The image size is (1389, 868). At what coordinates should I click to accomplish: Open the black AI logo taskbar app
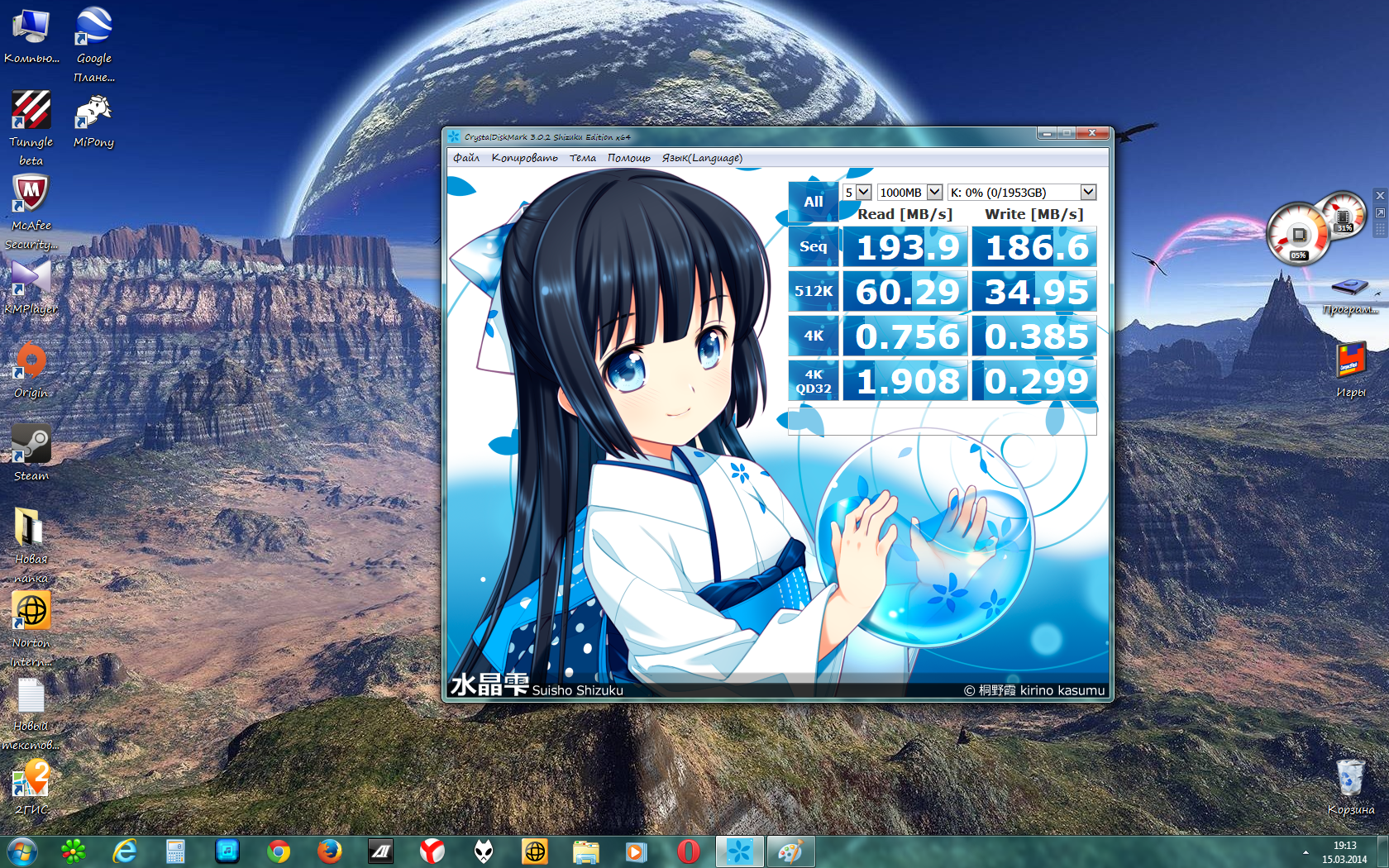coord(380,851)
